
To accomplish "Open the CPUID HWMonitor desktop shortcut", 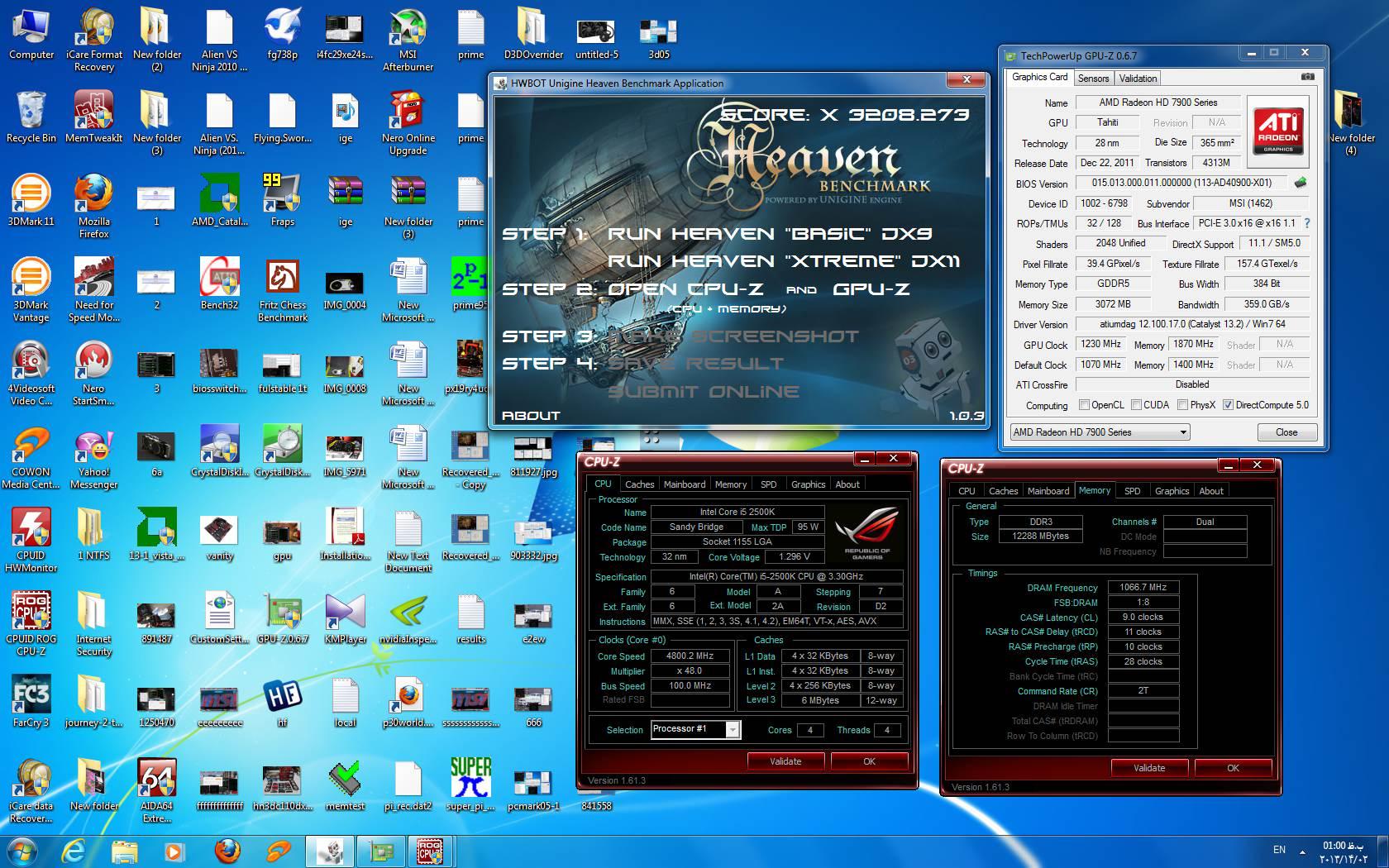I will coord(31,539).
